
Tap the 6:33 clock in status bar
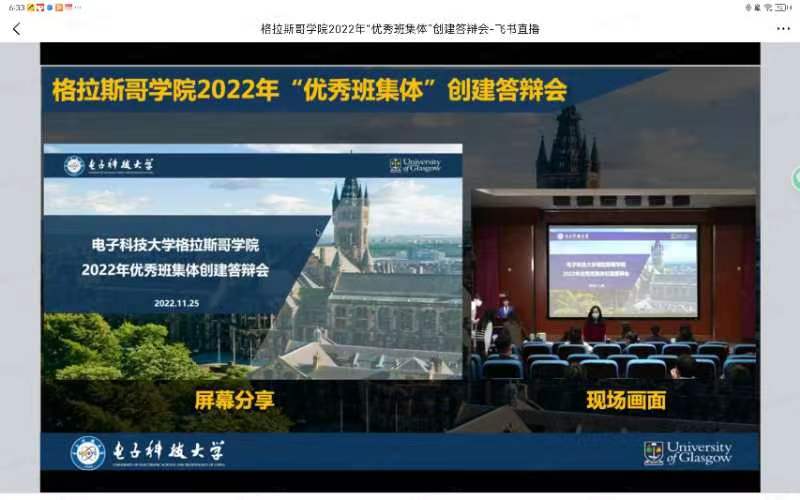point(16,8)
